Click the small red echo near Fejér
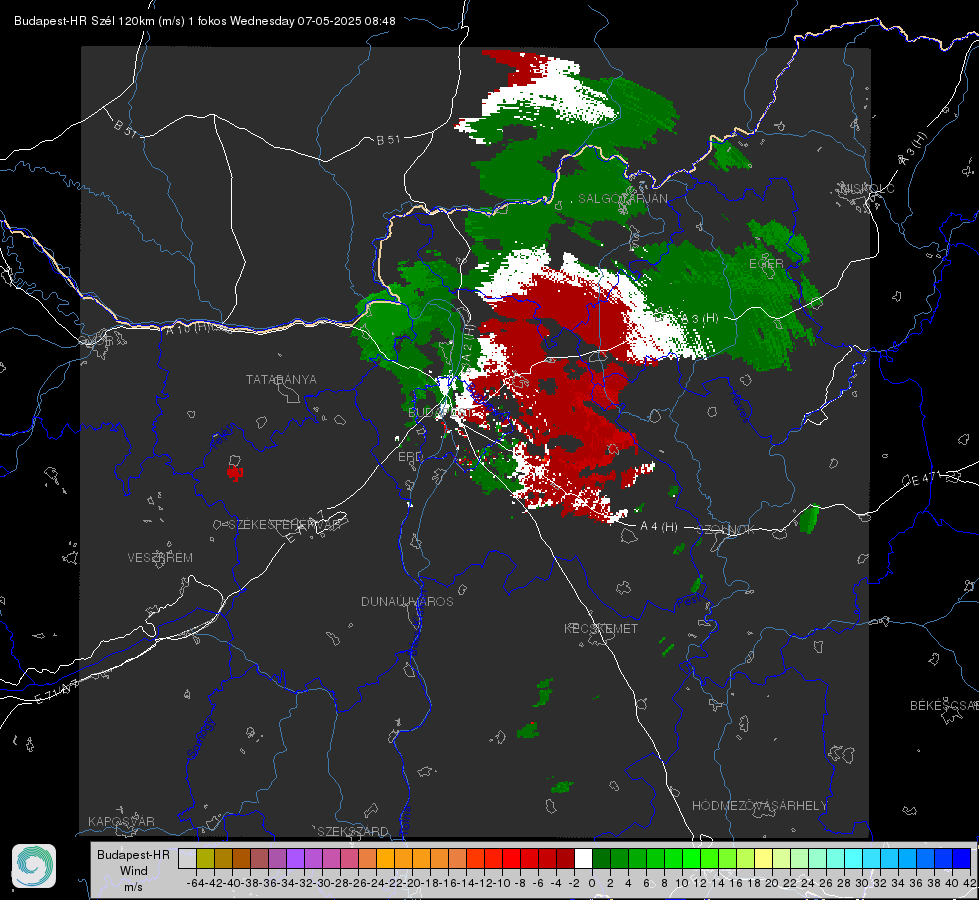Screen dimensions: 979x900 pos(235,473)
